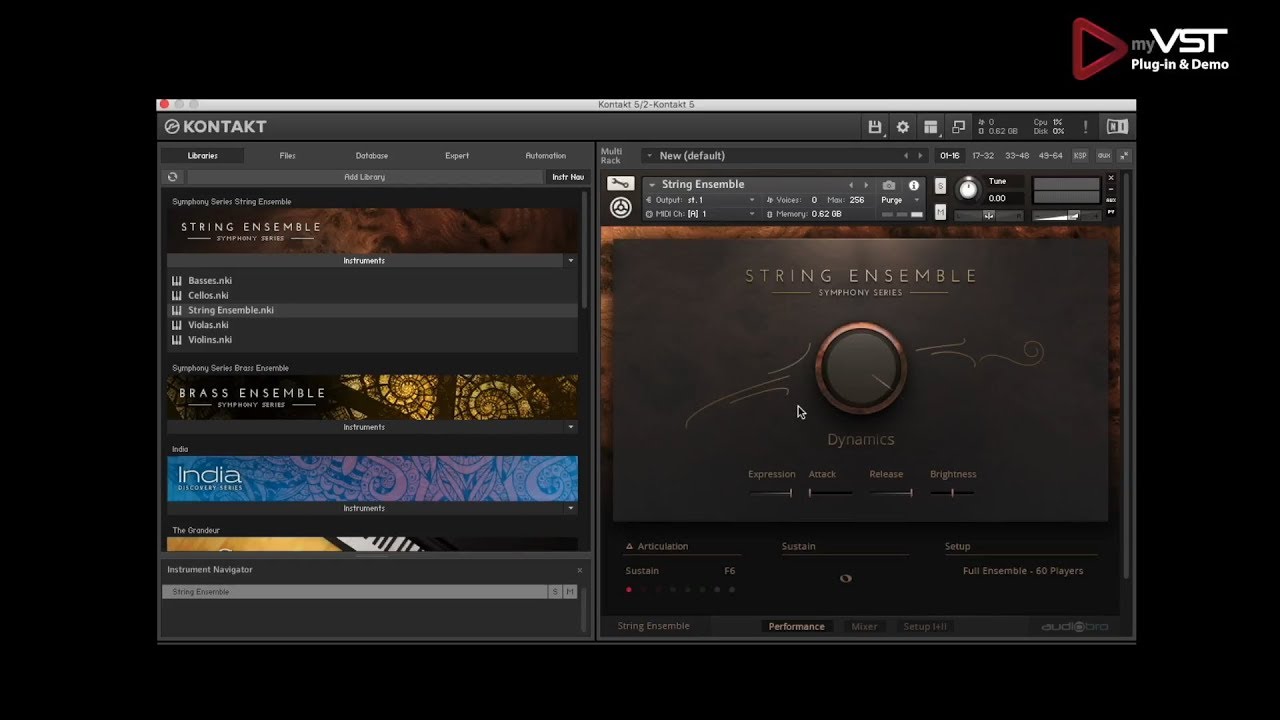Open Kontakt options gear
This screenshot has width=1280, height=720.
(903, 127)
